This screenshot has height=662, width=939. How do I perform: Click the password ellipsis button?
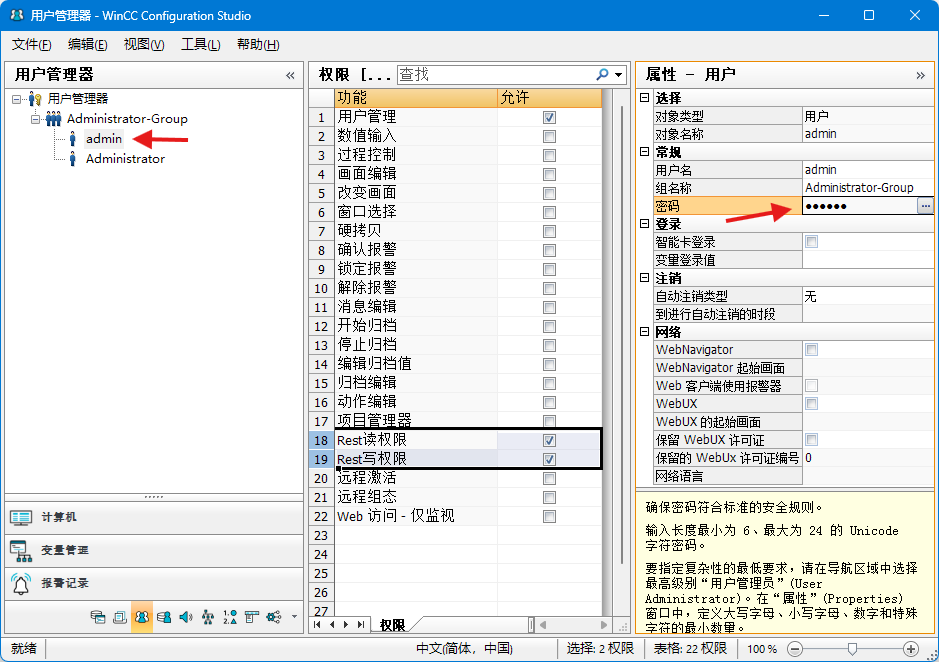[925, 206]
